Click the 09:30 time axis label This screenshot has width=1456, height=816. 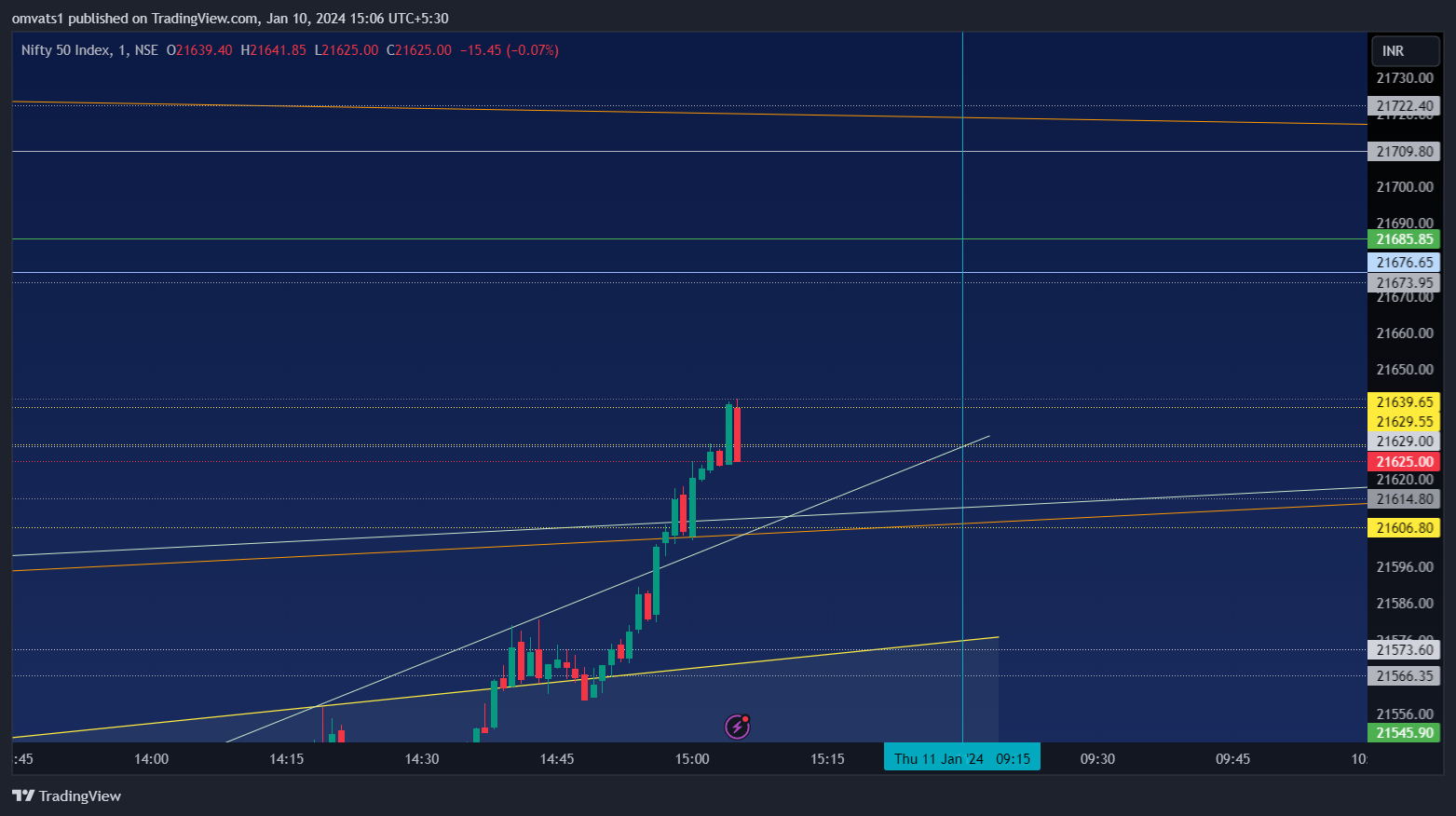pos(1097,759)
